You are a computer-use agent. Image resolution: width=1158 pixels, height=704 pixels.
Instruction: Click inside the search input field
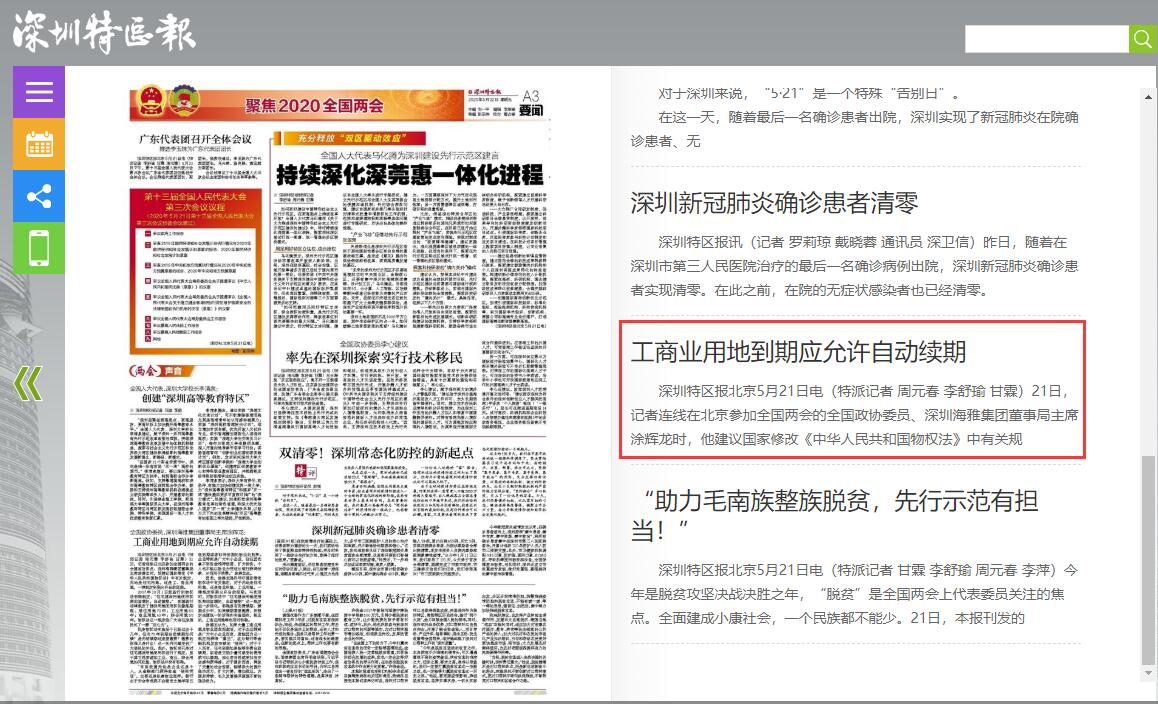click(x=1046, y=39)
